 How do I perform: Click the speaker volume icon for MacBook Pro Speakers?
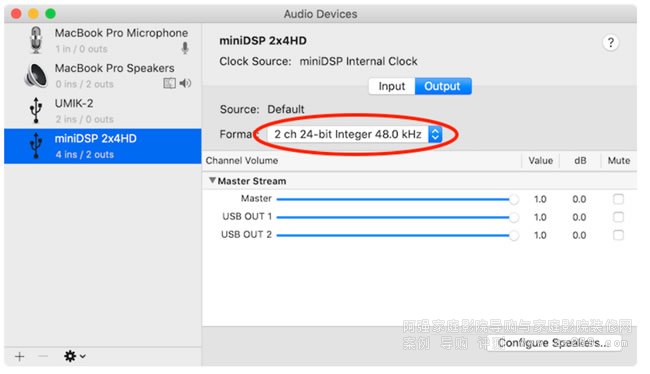pyautogui.click(x=185, y=83)
